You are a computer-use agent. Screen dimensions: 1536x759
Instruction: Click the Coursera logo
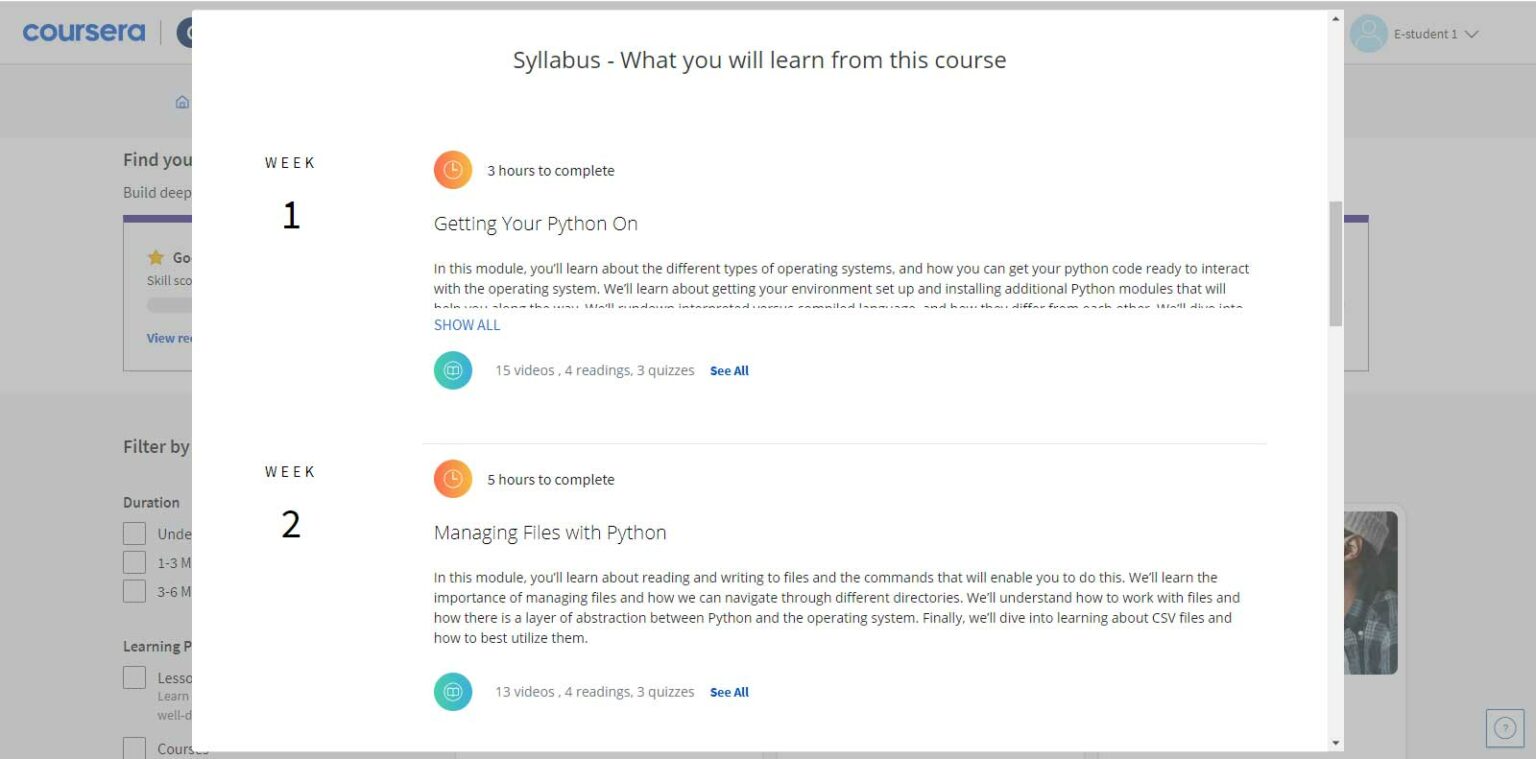(84, 32)
